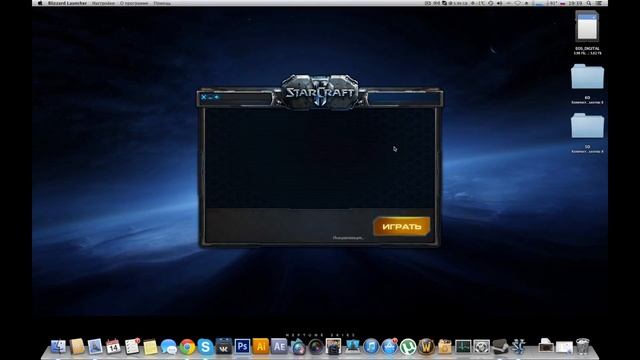Click the volume icon in the menu bar
Screen dimensions: 640x360
(499, 3)
